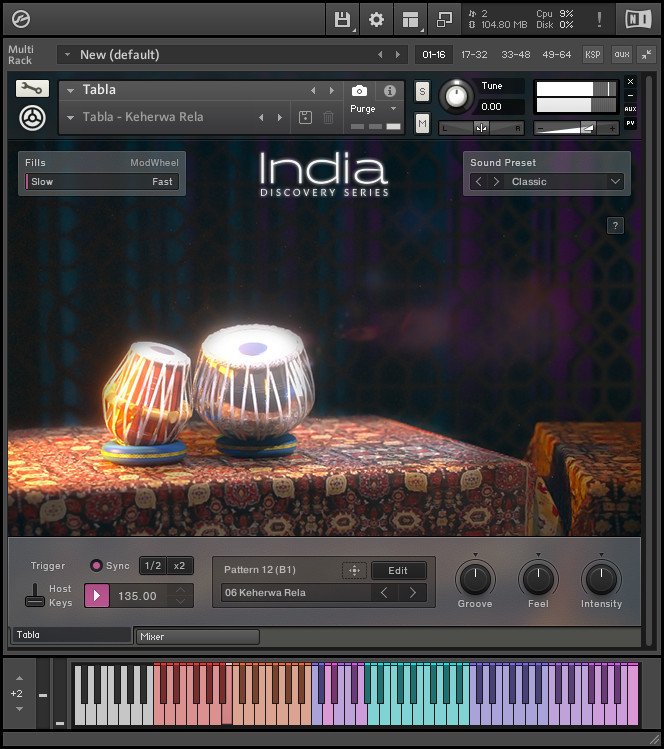The width and height of the screenshot is (664, 749).
Task: Open the save (floppy disk) menu
Action: pyautogui.click(x=342, y=20)
